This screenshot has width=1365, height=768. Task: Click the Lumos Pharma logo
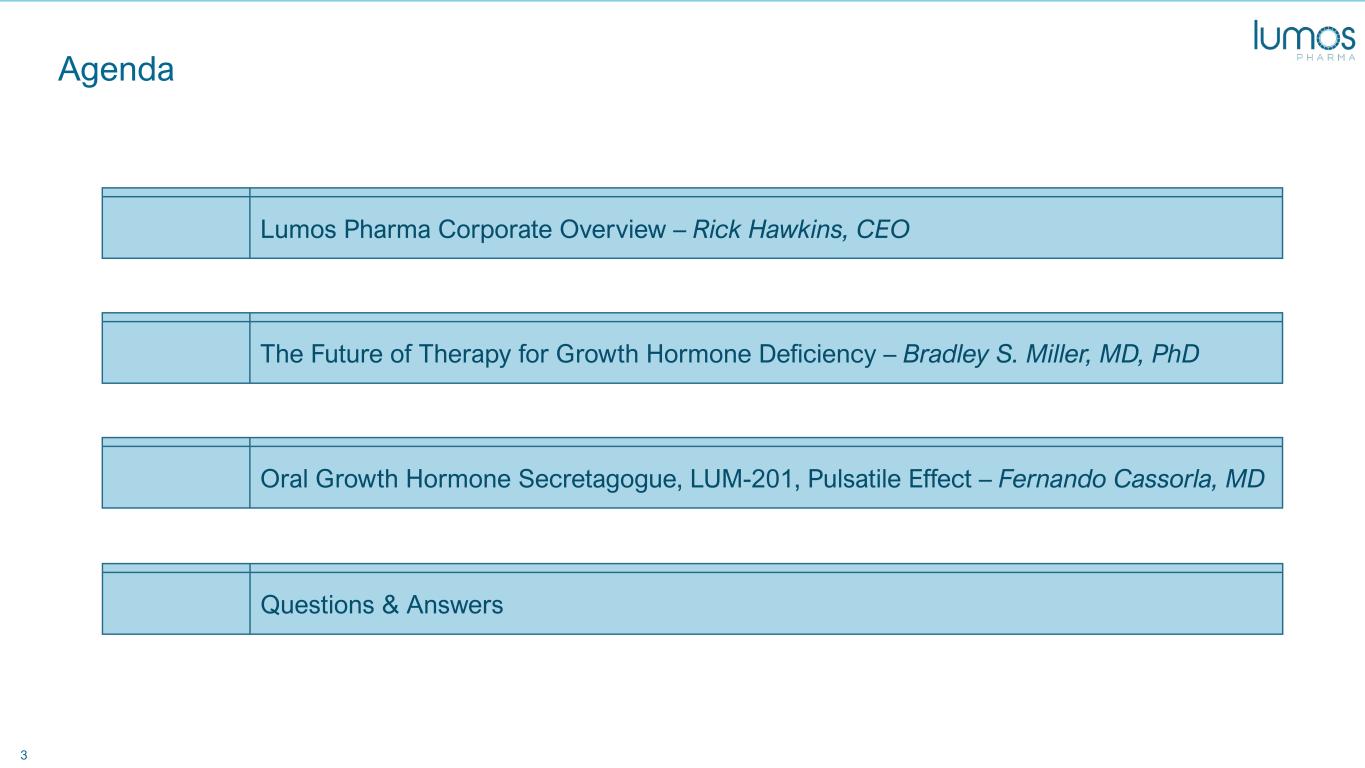click(1303, 40)
